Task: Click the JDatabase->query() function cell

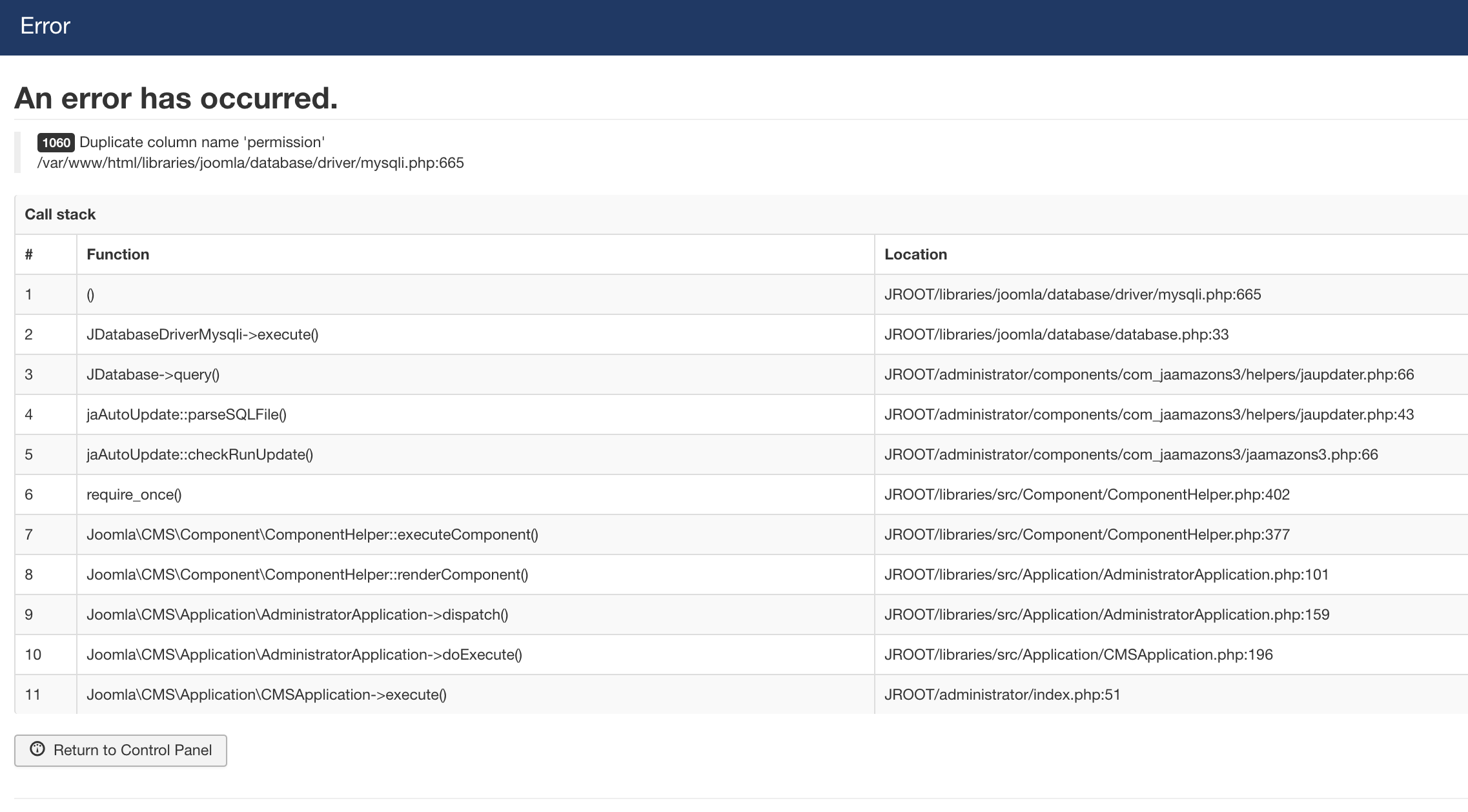Action: coord(153,375)
